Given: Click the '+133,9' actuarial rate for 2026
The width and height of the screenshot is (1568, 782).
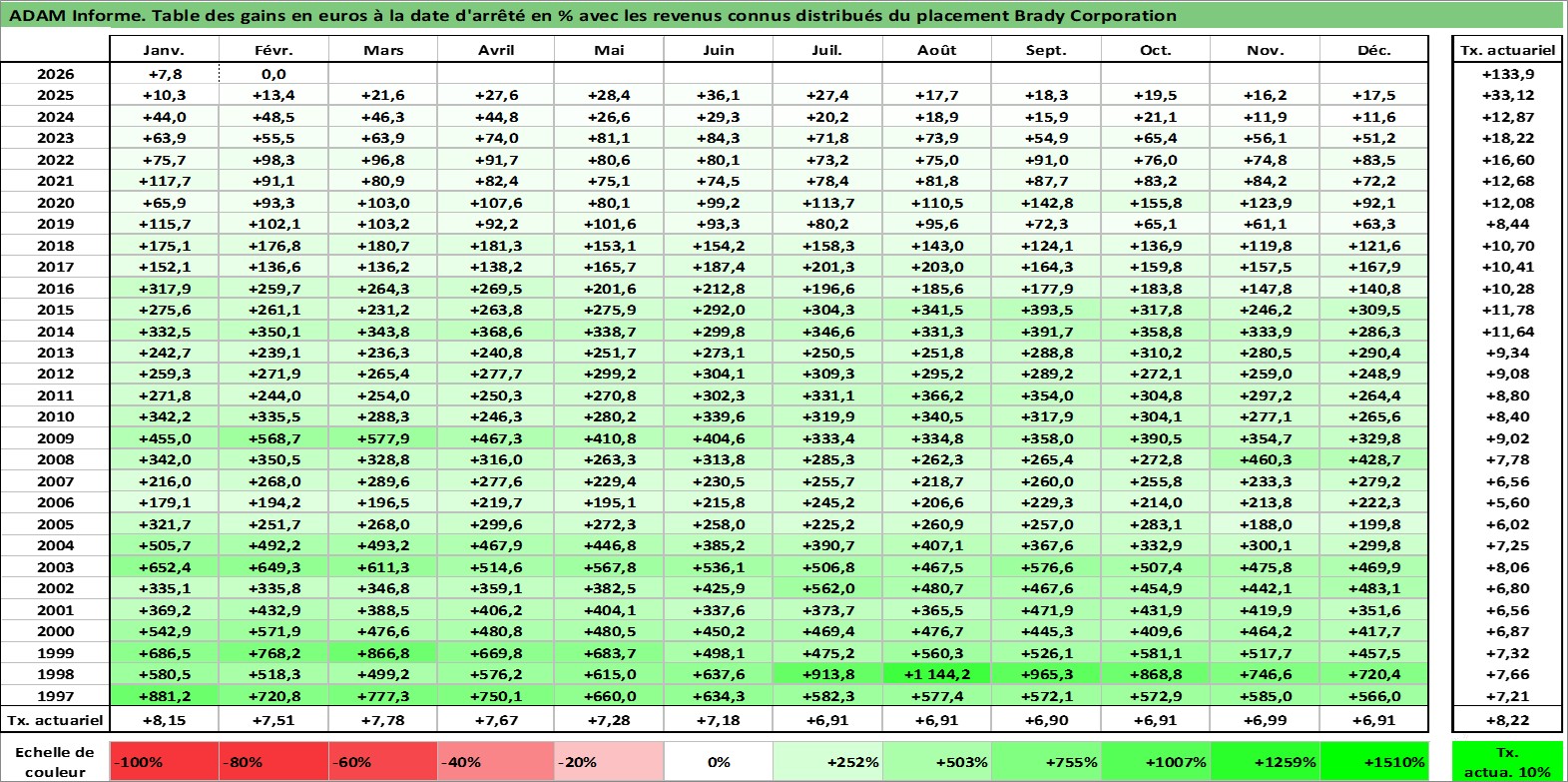Looking at the screenshot, I should (x=1507, y=74).
